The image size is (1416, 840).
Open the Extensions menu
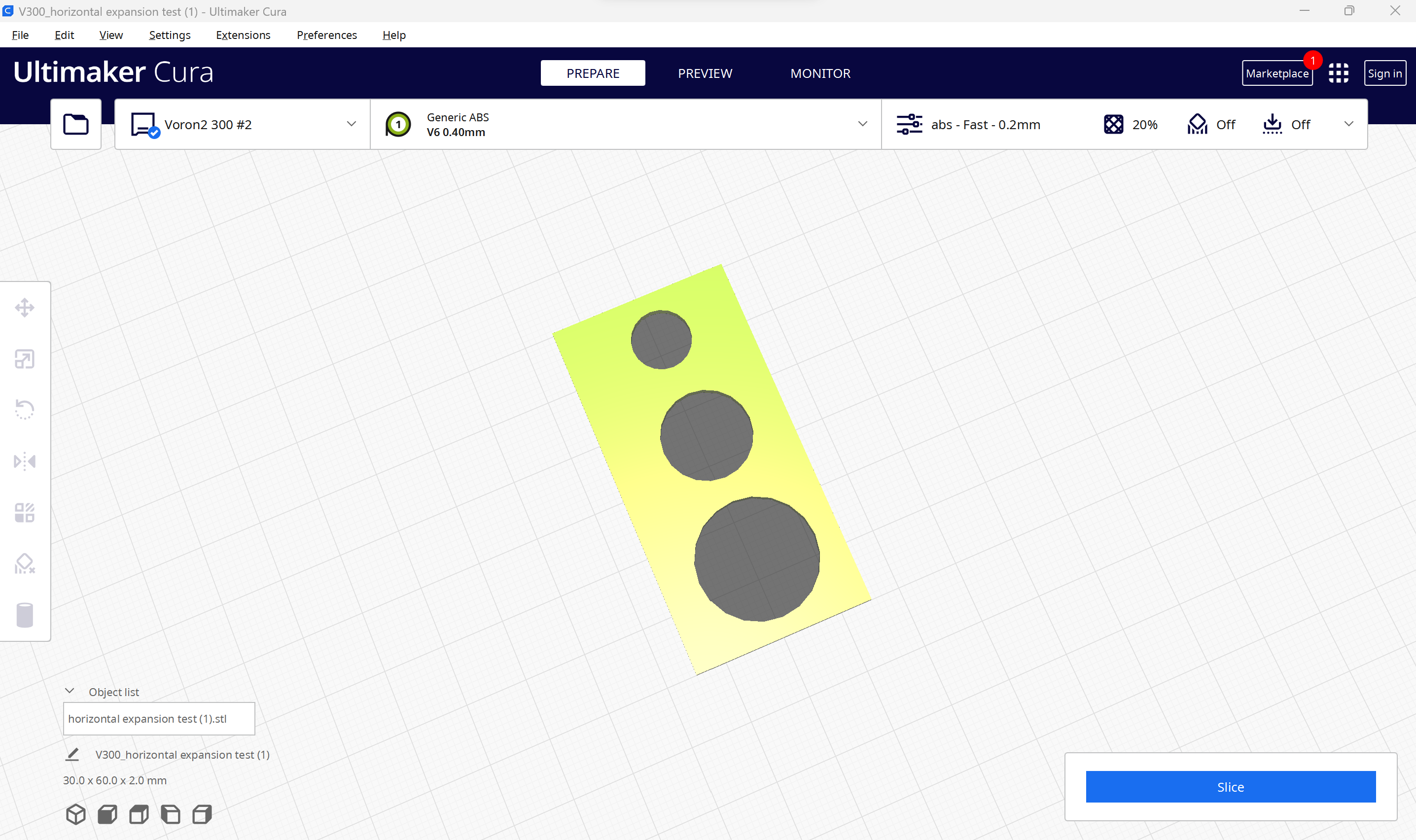[x=244, y=35]
